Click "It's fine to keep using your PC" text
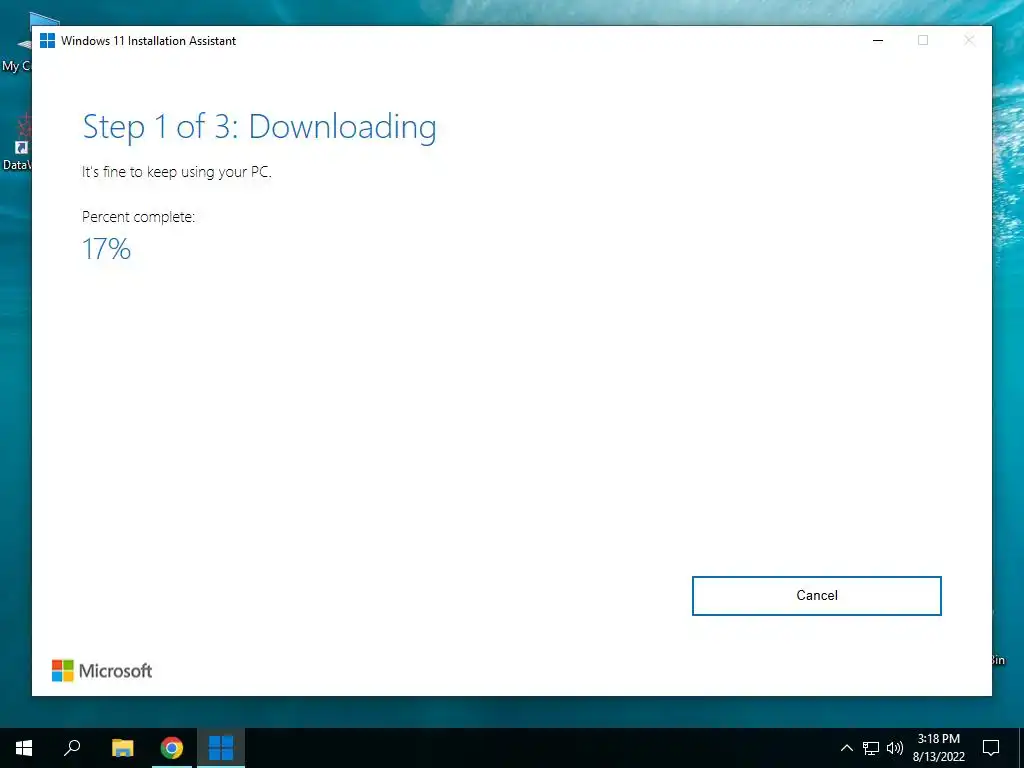Viewport: 1024px width, 768px height. (176, 172)
